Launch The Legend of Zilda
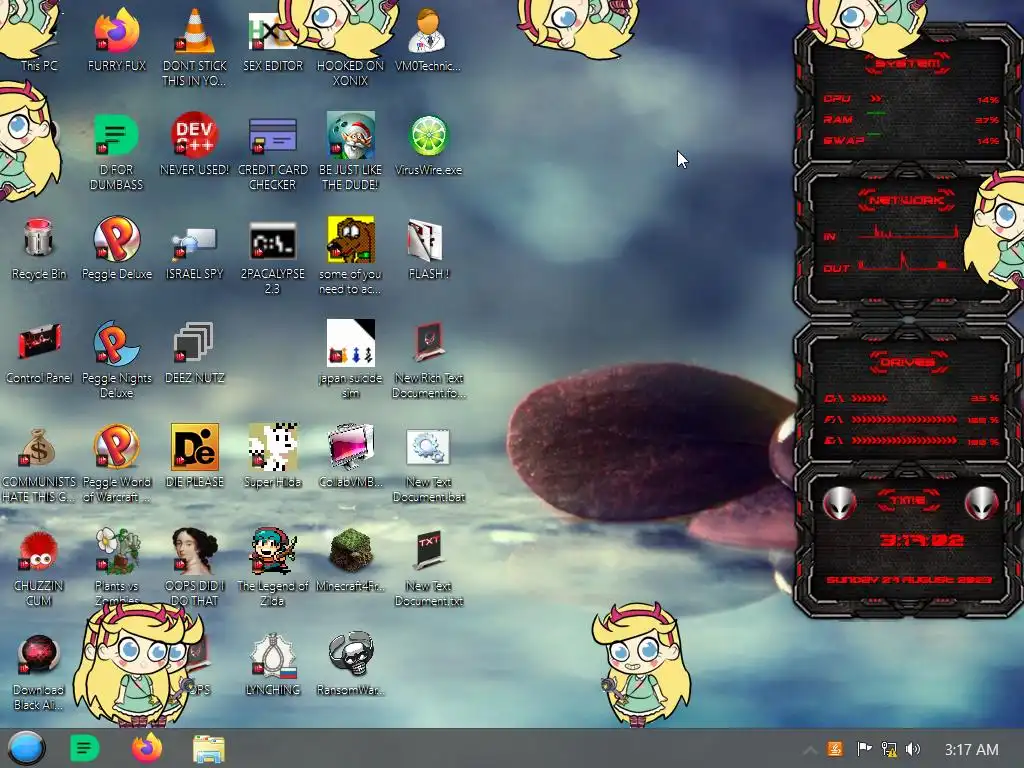 (x=272, y=550)
